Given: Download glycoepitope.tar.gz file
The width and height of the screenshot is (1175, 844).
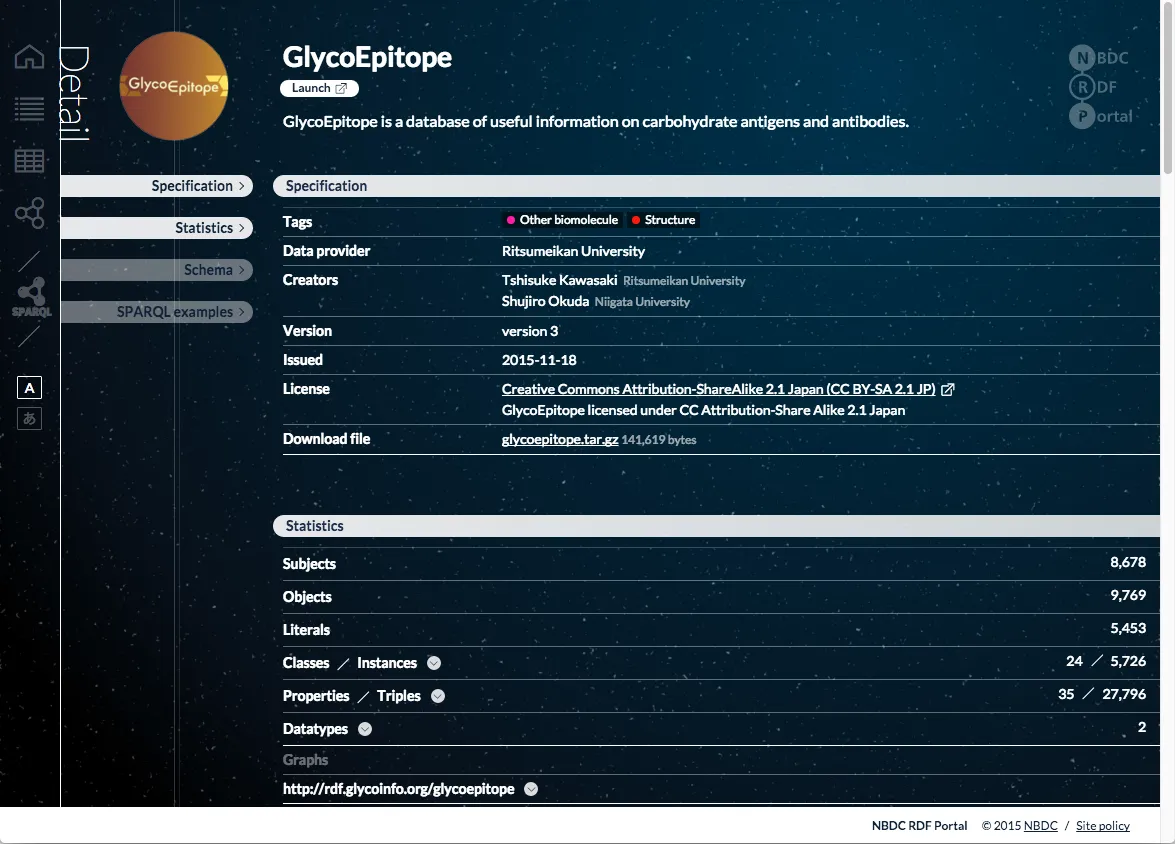Looking at the screenshot, I should pos(560,439).
